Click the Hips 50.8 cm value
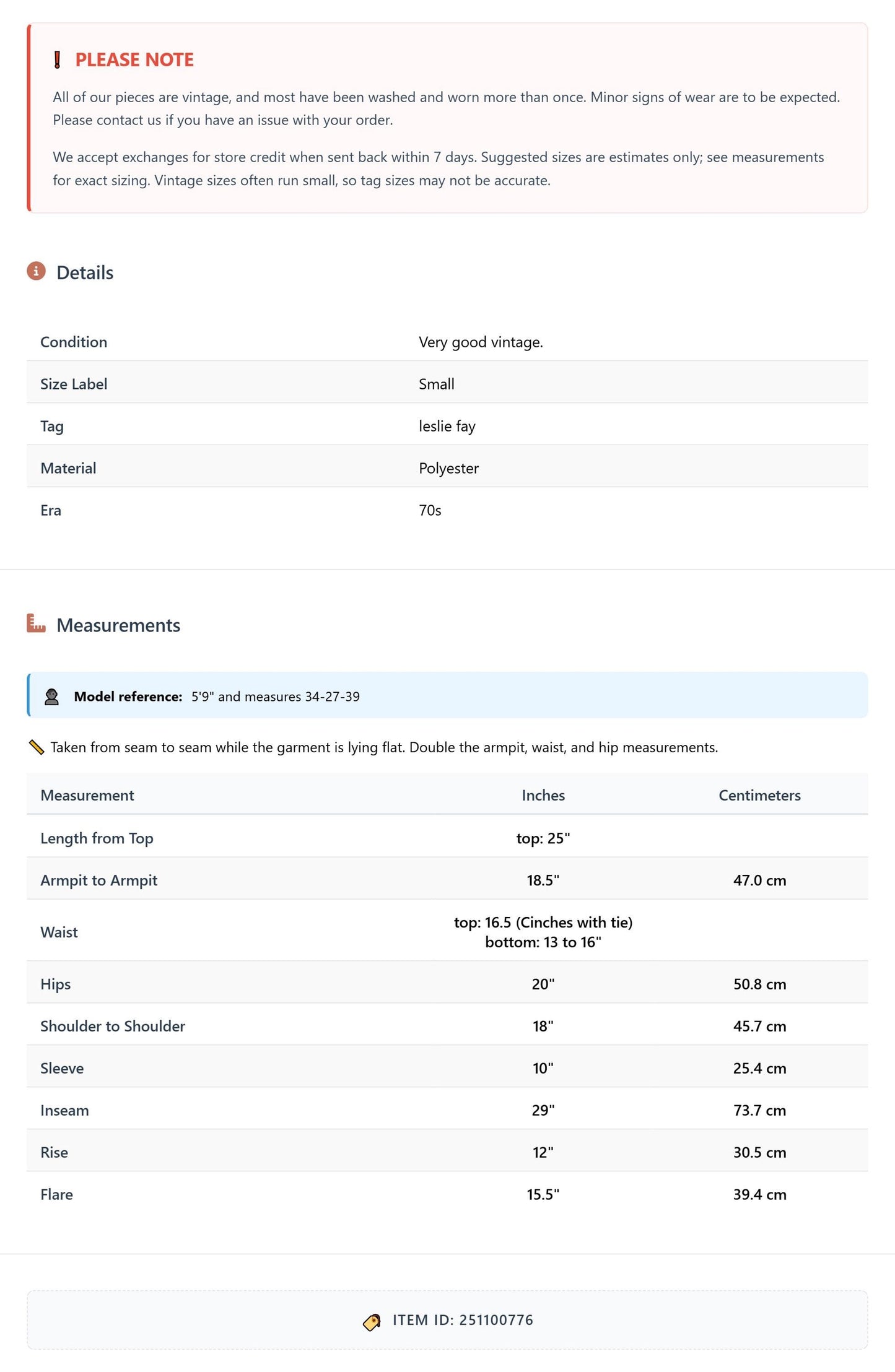The image size is (895, 1372). (759, 984)
